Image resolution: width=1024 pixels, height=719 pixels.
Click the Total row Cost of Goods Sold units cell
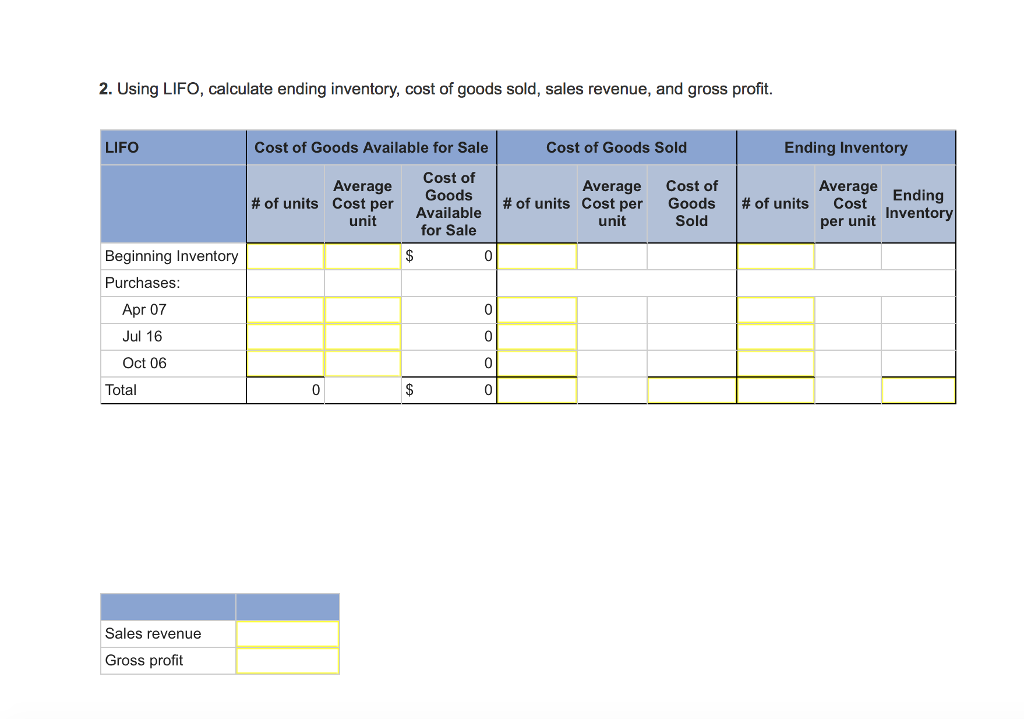point(537,390)
